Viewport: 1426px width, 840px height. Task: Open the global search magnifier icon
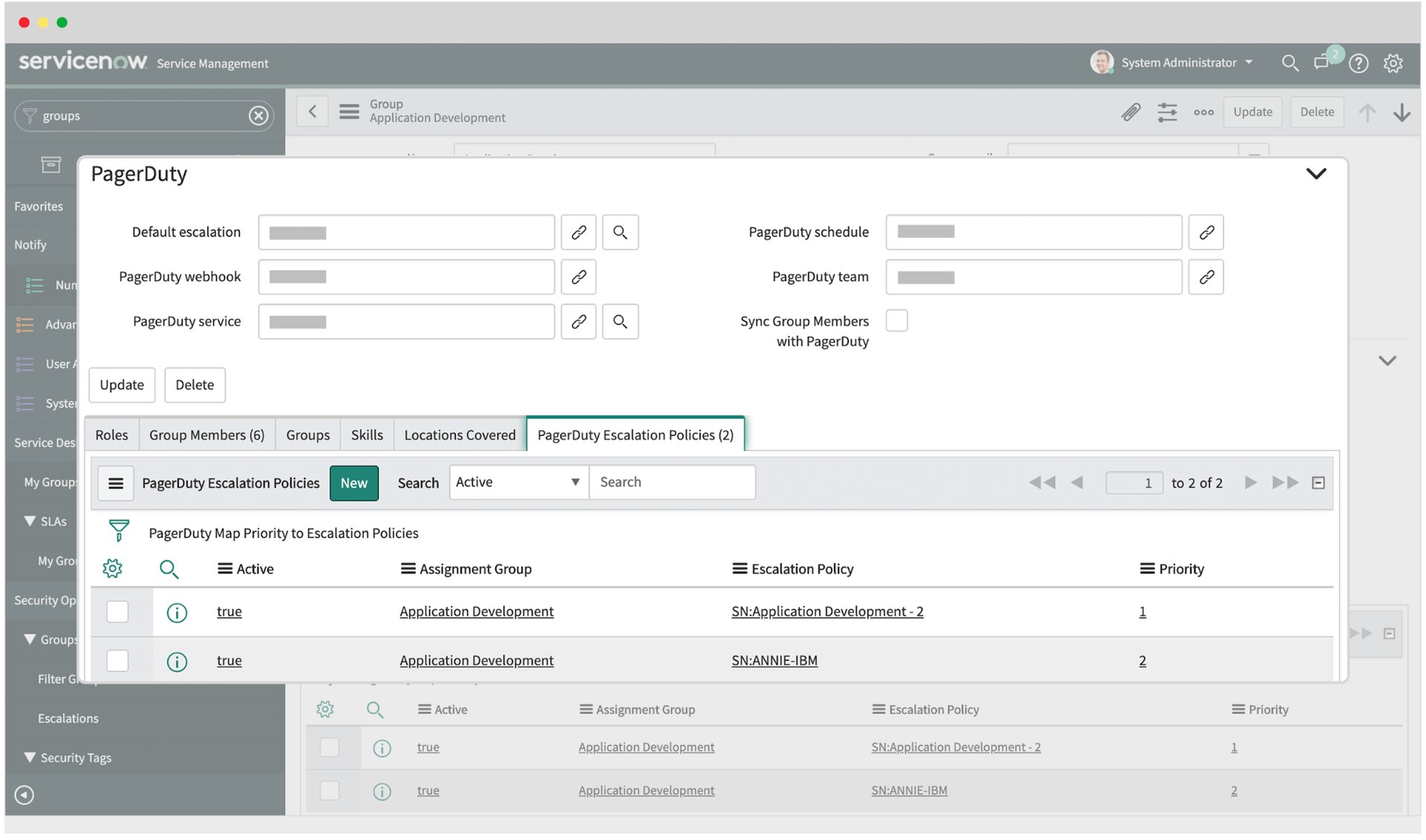pyautogui.click(x=1290, y=63)
